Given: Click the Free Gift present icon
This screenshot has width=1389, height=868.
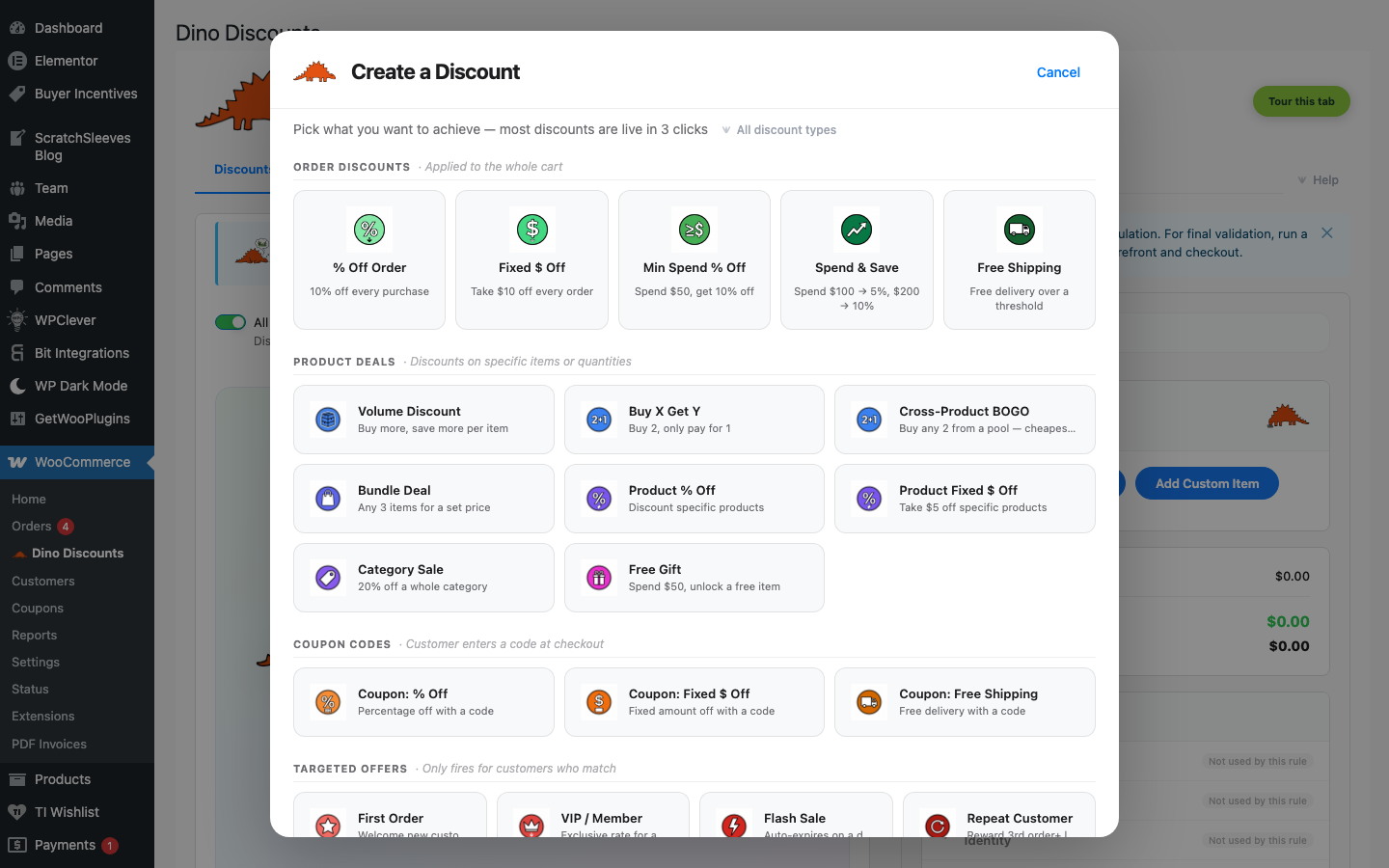Looking at the screenshot, I should point(599,578).
